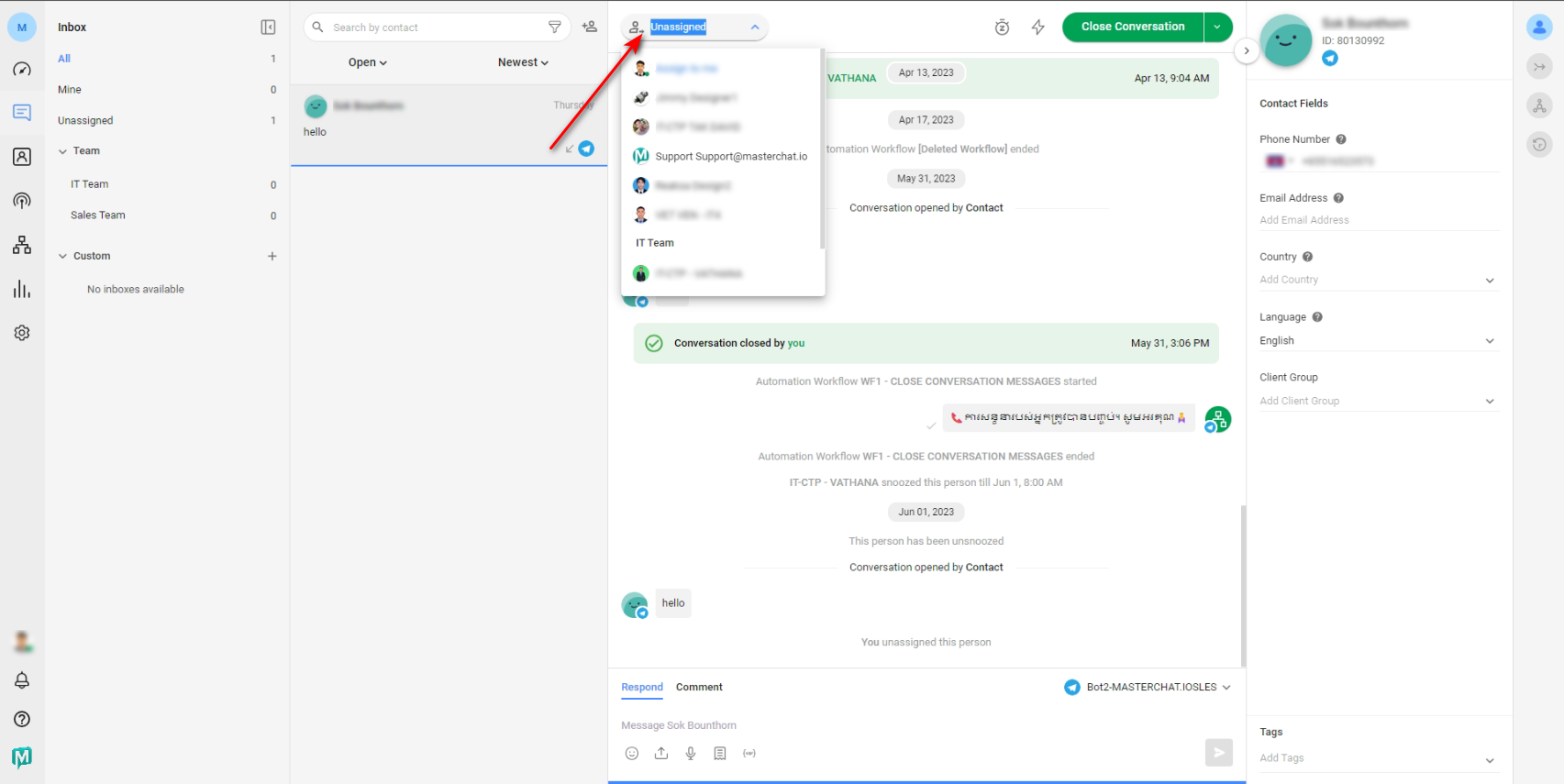Open the Reports bar chart icon
The image size is (1564, 784).
(22, 290)
